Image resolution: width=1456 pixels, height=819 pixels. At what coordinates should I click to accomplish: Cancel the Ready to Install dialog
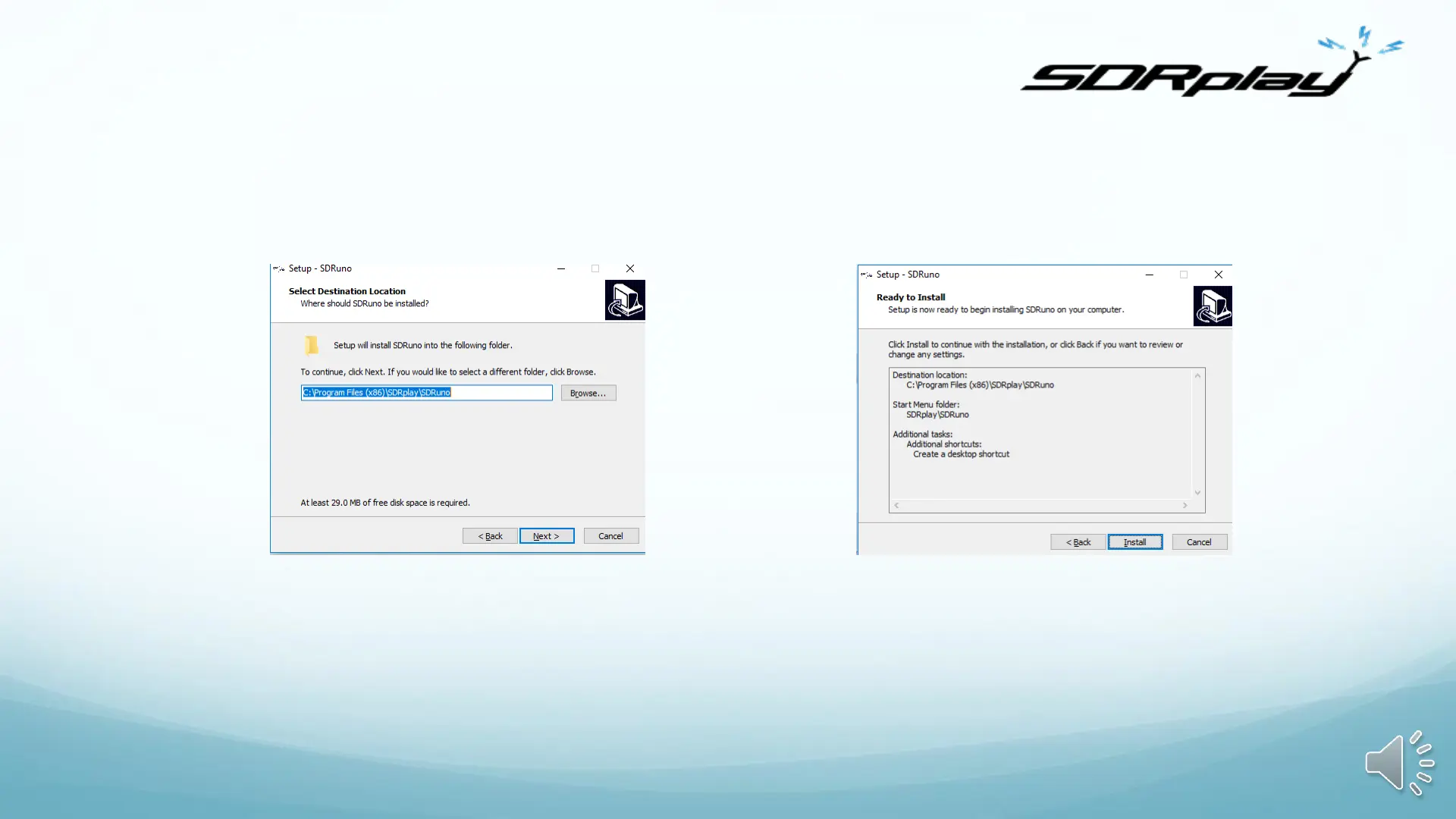coord(1199,542)
